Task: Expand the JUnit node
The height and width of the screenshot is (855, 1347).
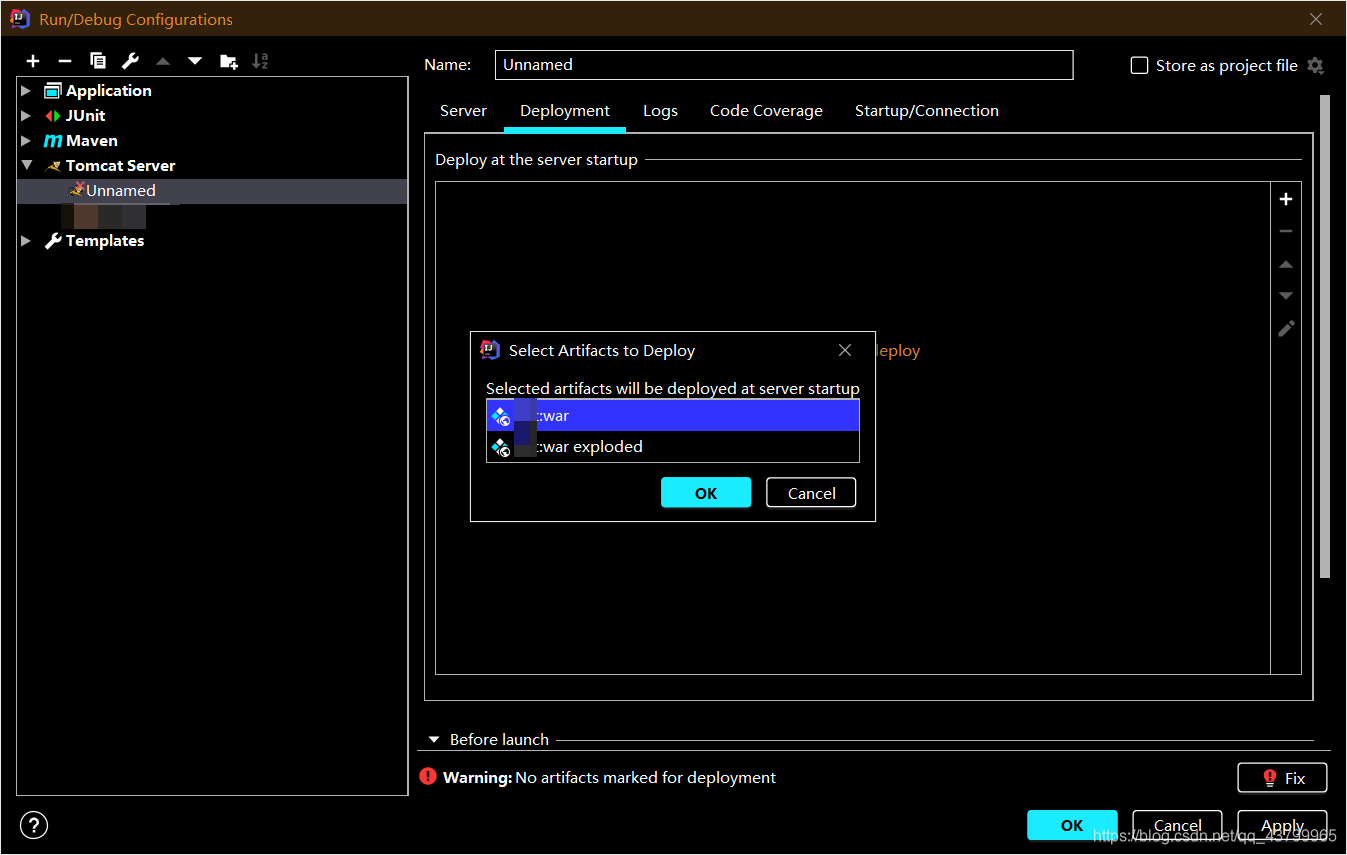Action: pyautogui.click(x=27, y=116)
